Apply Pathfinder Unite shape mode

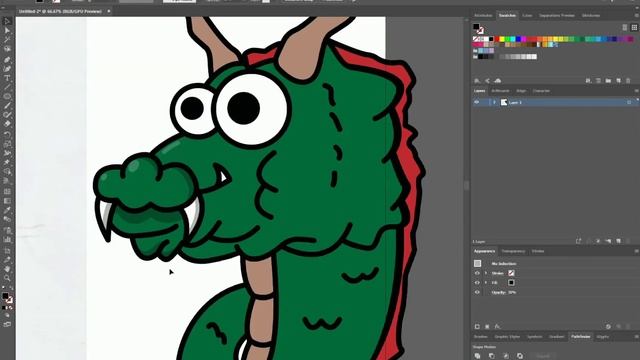[x=478, y=356]
